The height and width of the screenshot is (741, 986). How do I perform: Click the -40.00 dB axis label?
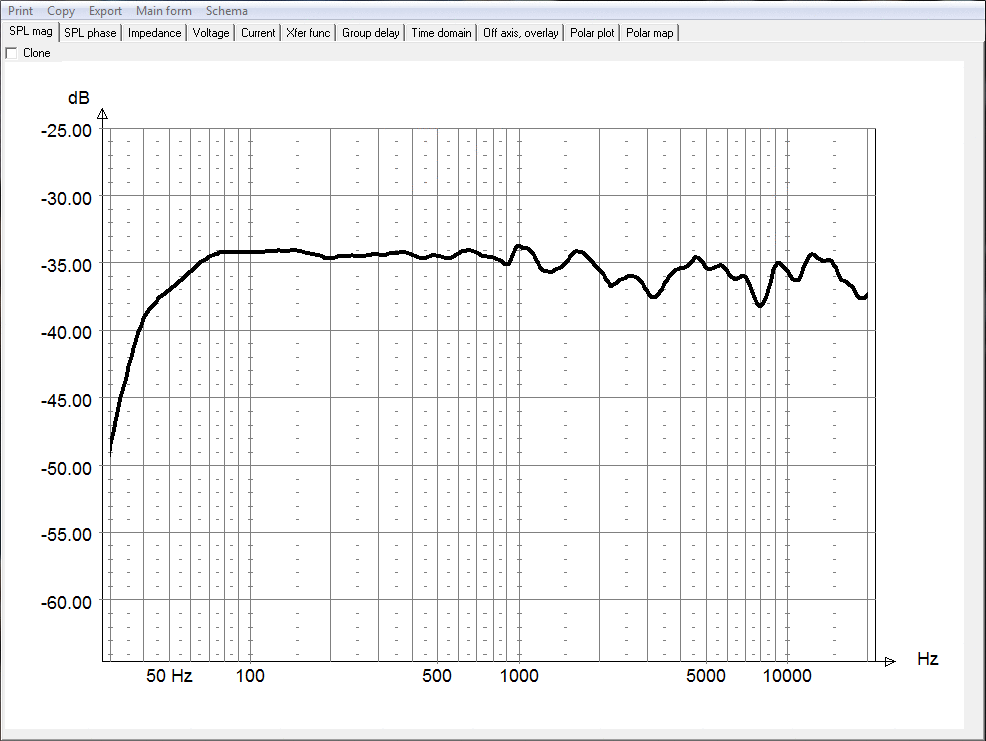coord(66,333)
